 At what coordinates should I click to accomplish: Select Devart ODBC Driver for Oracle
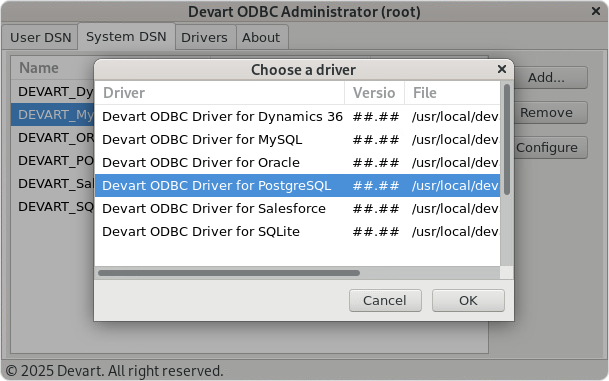(298, 162)
